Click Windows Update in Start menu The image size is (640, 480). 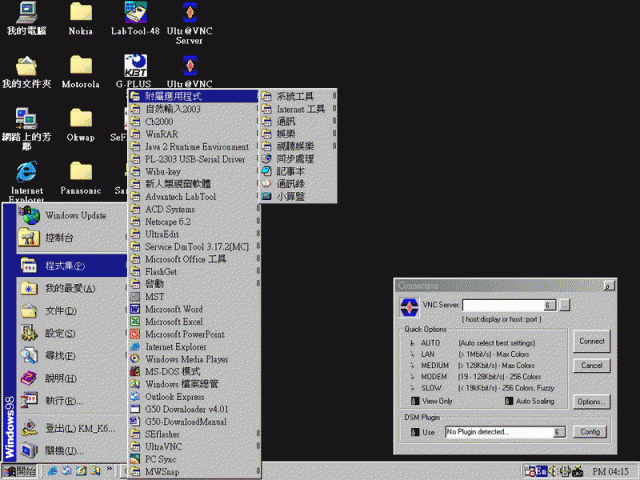[72, 216]
